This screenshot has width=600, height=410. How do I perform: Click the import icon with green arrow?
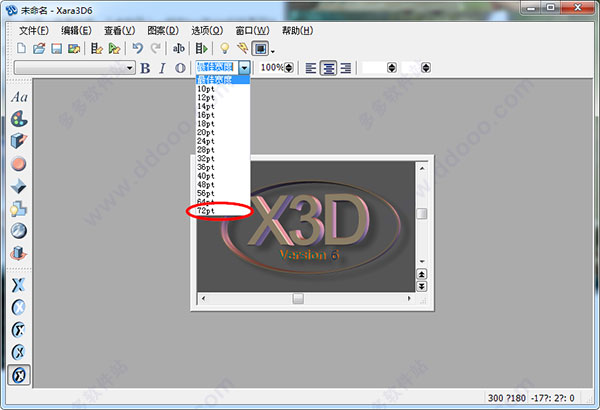click(114, 49)
